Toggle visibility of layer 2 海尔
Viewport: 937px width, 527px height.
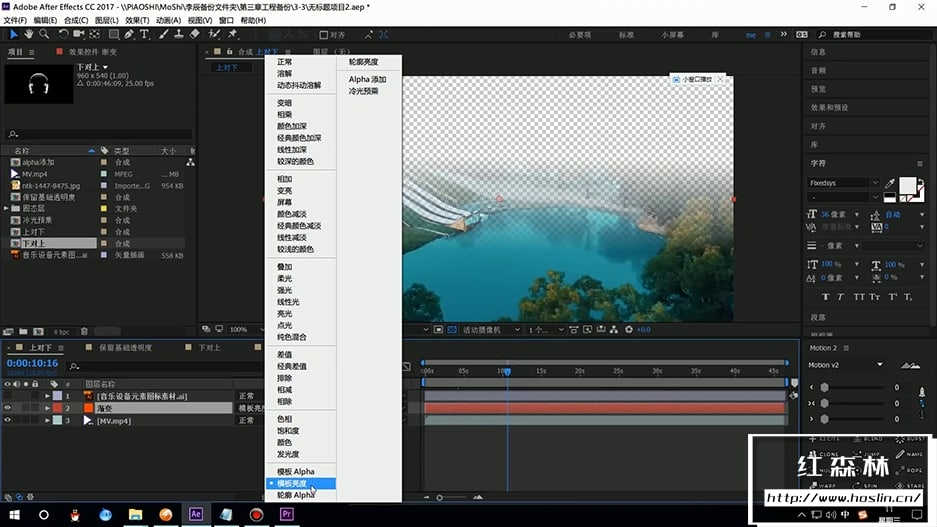pos(8,408)
